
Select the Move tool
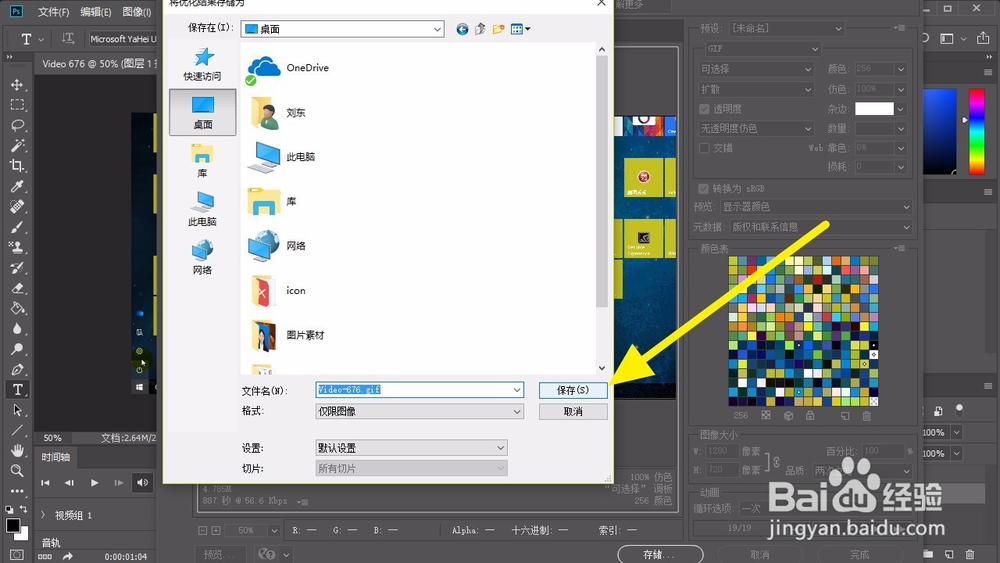[x=17, y=84]
